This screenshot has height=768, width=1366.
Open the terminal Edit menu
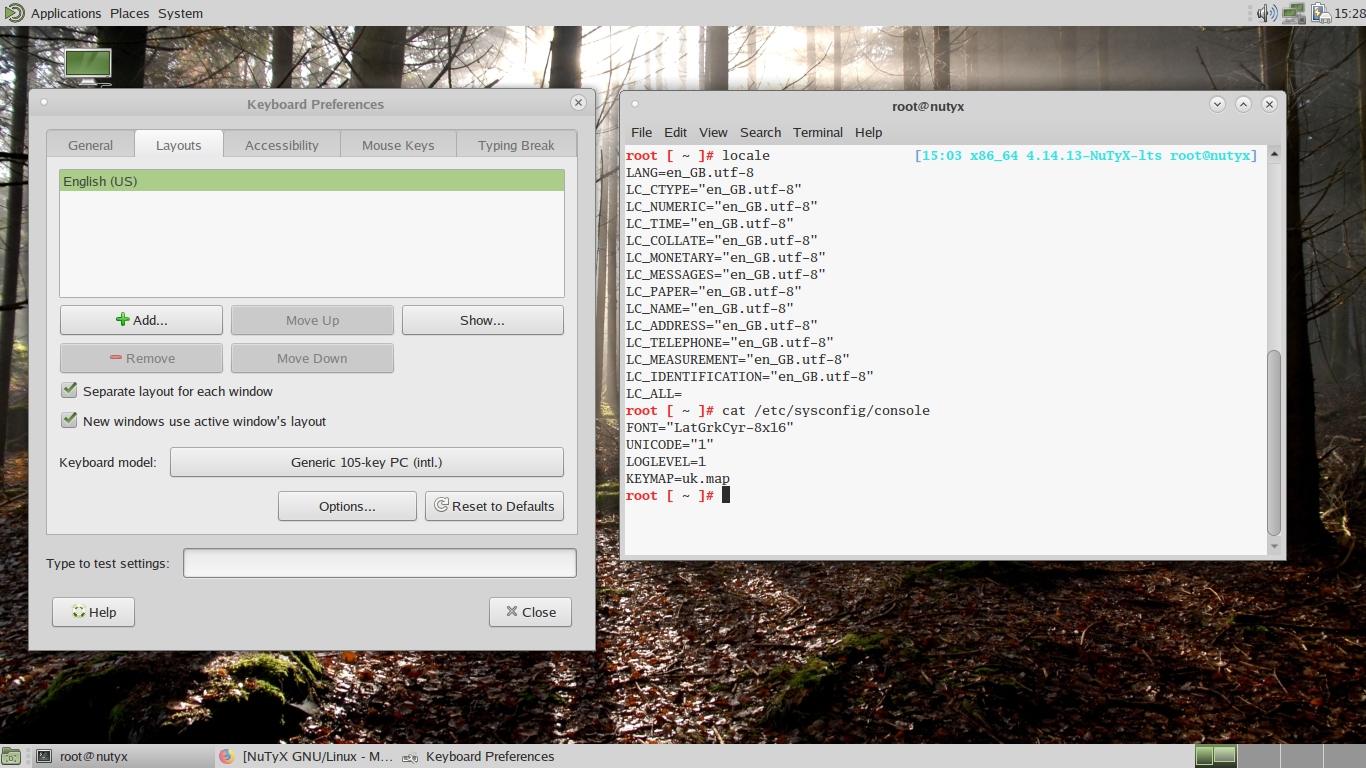676,132
